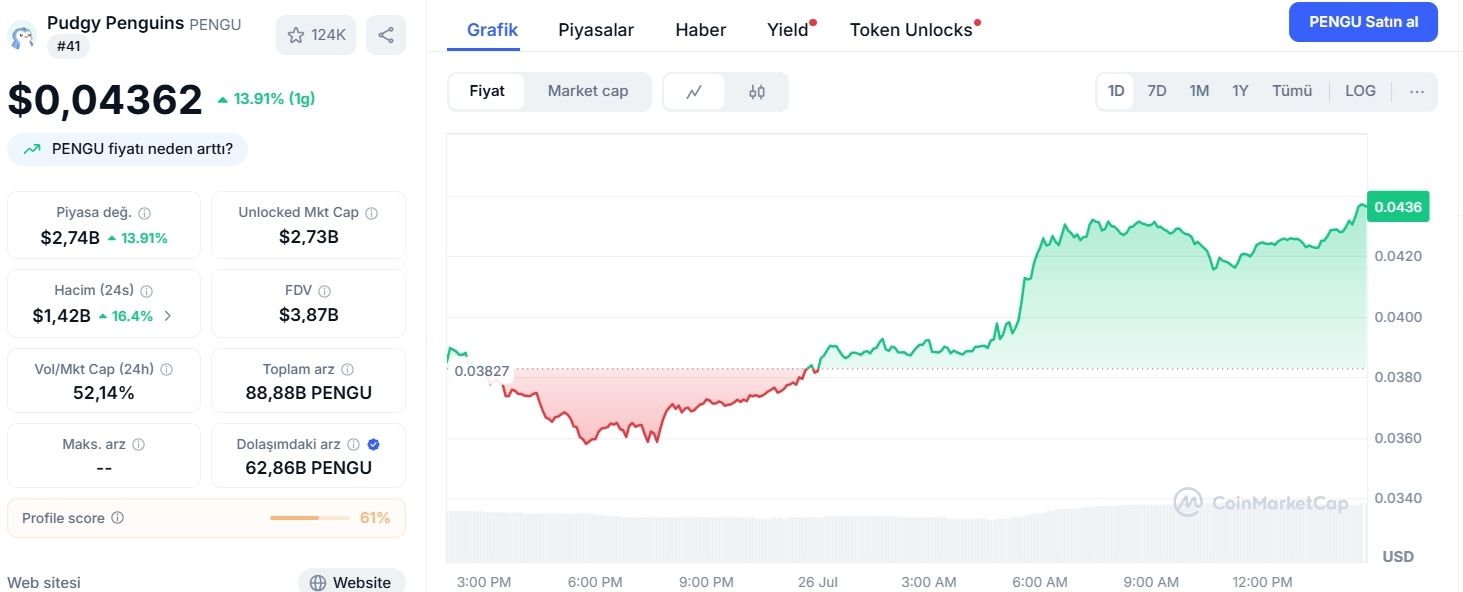Switch to line chart view icon

click(x=694, y=92)
